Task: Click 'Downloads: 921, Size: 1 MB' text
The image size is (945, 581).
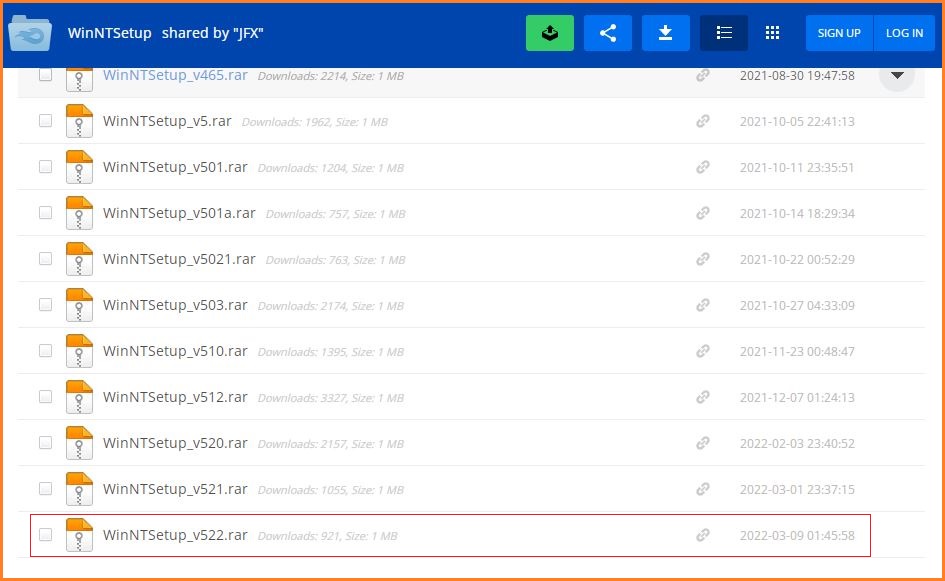Action: (x=327, y=536)
